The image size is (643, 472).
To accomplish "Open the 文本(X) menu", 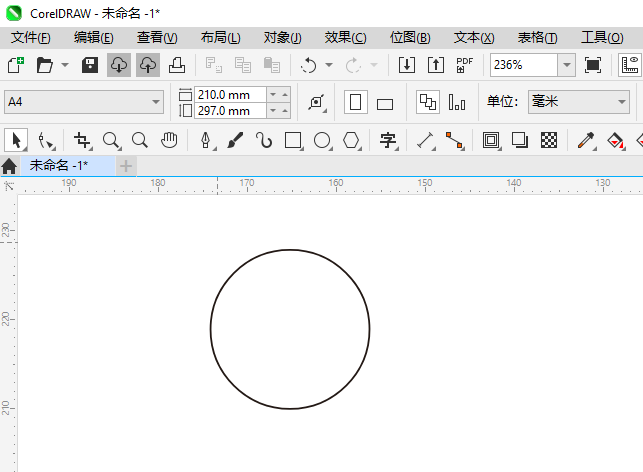I will coord(474,38).
